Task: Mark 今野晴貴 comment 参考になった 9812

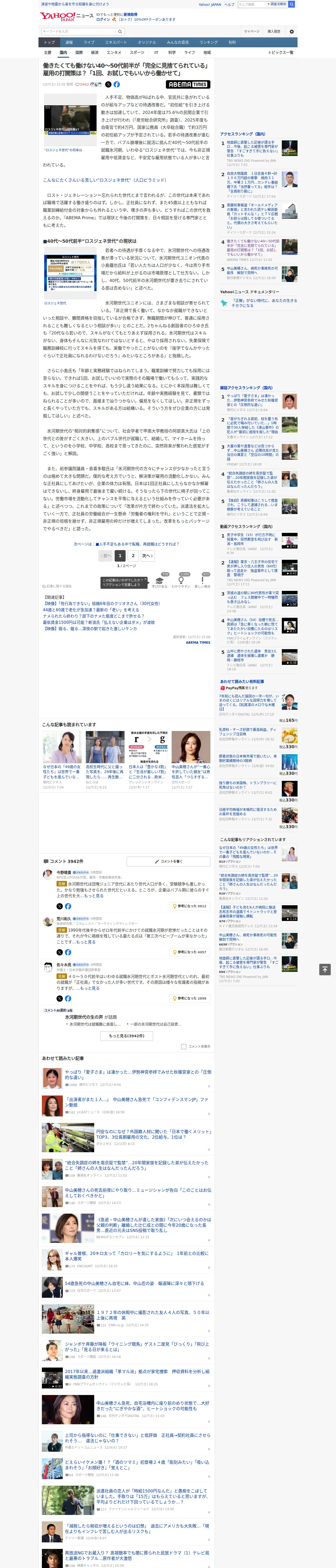Action: (190, 906)
